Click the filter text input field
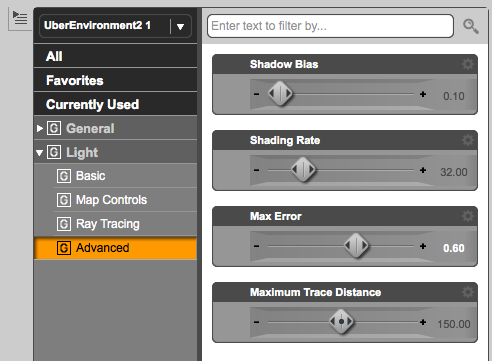 [x=330, y=26]
